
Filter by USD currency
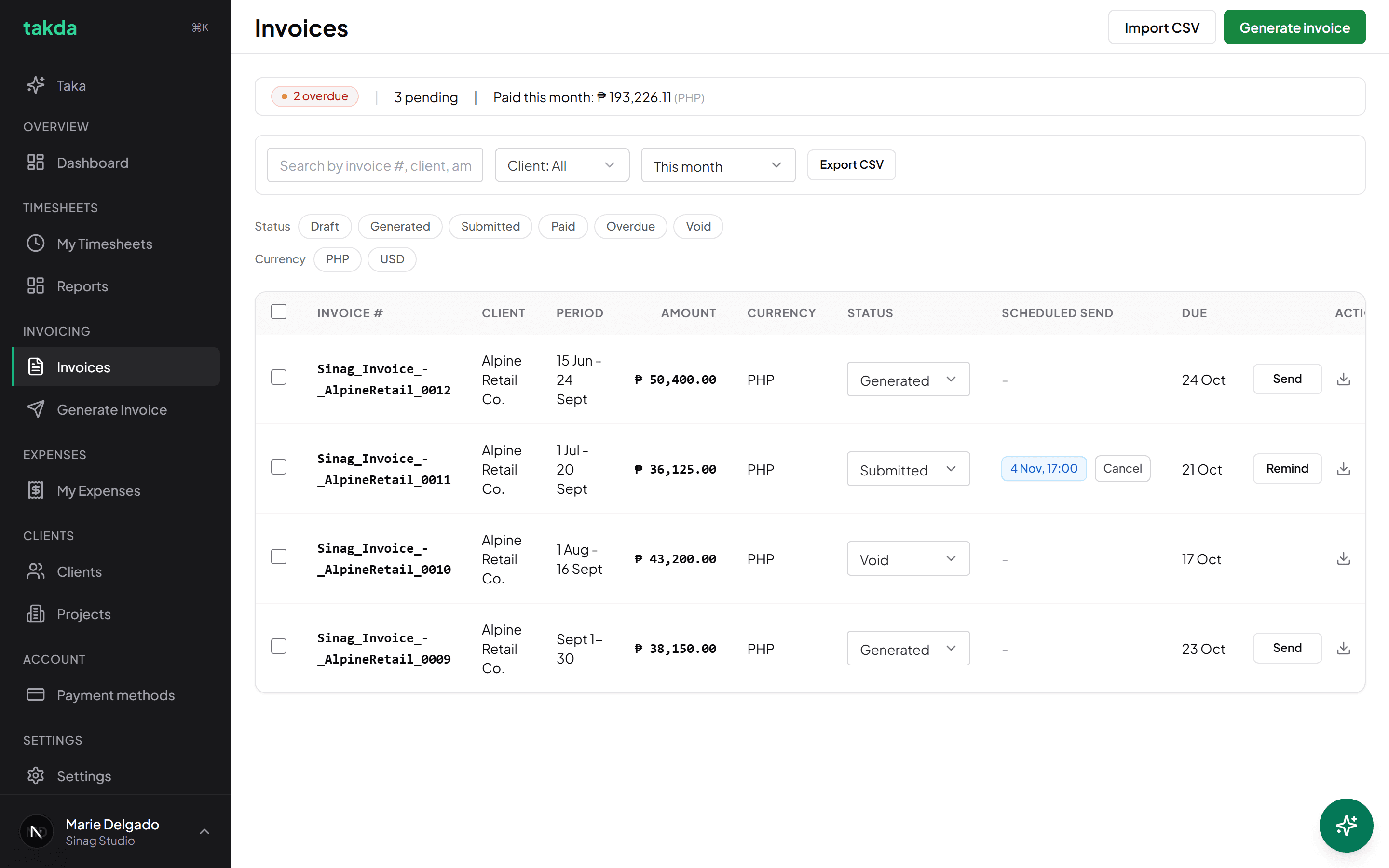(x=392, y=259)
